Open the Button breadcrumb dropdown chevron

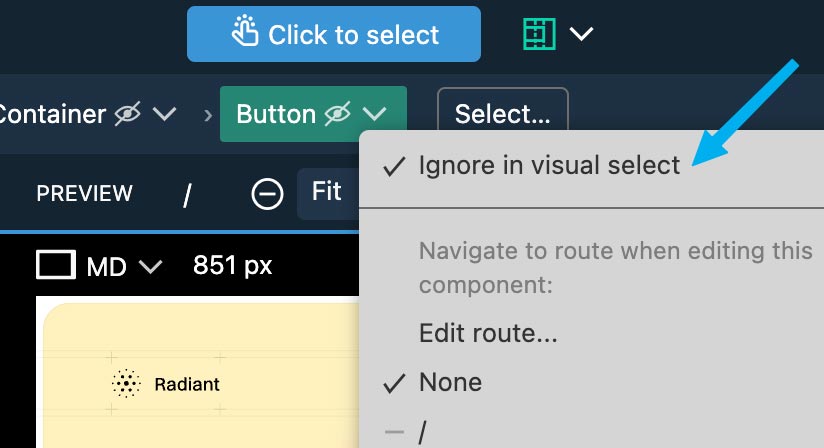coord(375,113)
